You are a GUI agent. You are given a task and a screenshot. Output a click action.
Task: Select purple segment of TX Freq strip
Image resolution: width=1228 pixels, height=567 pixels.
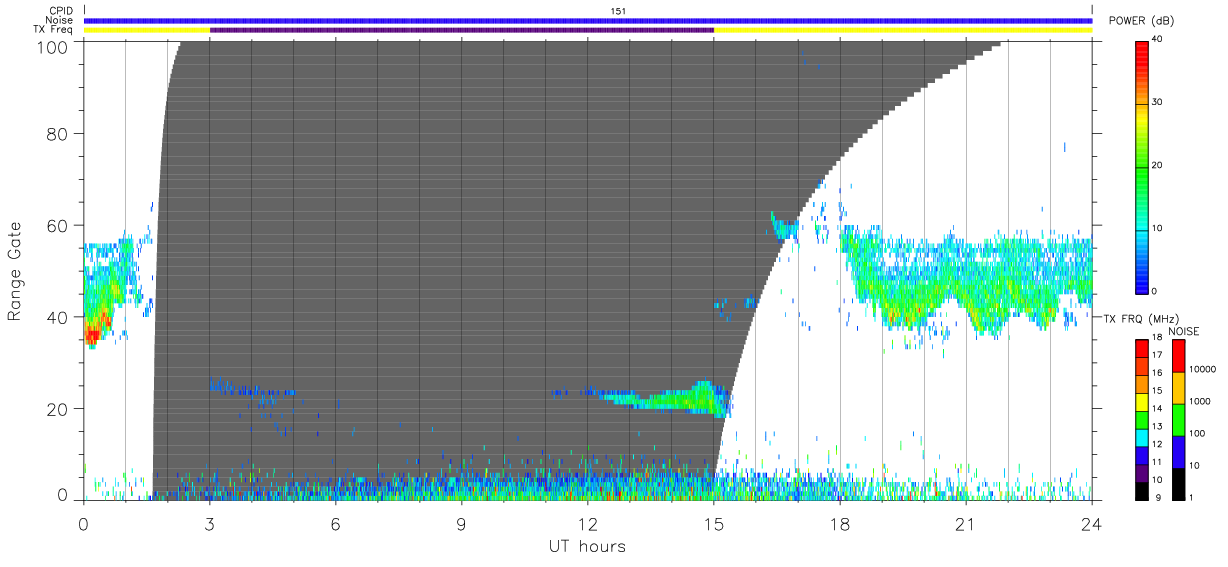[x=462, y=30]
